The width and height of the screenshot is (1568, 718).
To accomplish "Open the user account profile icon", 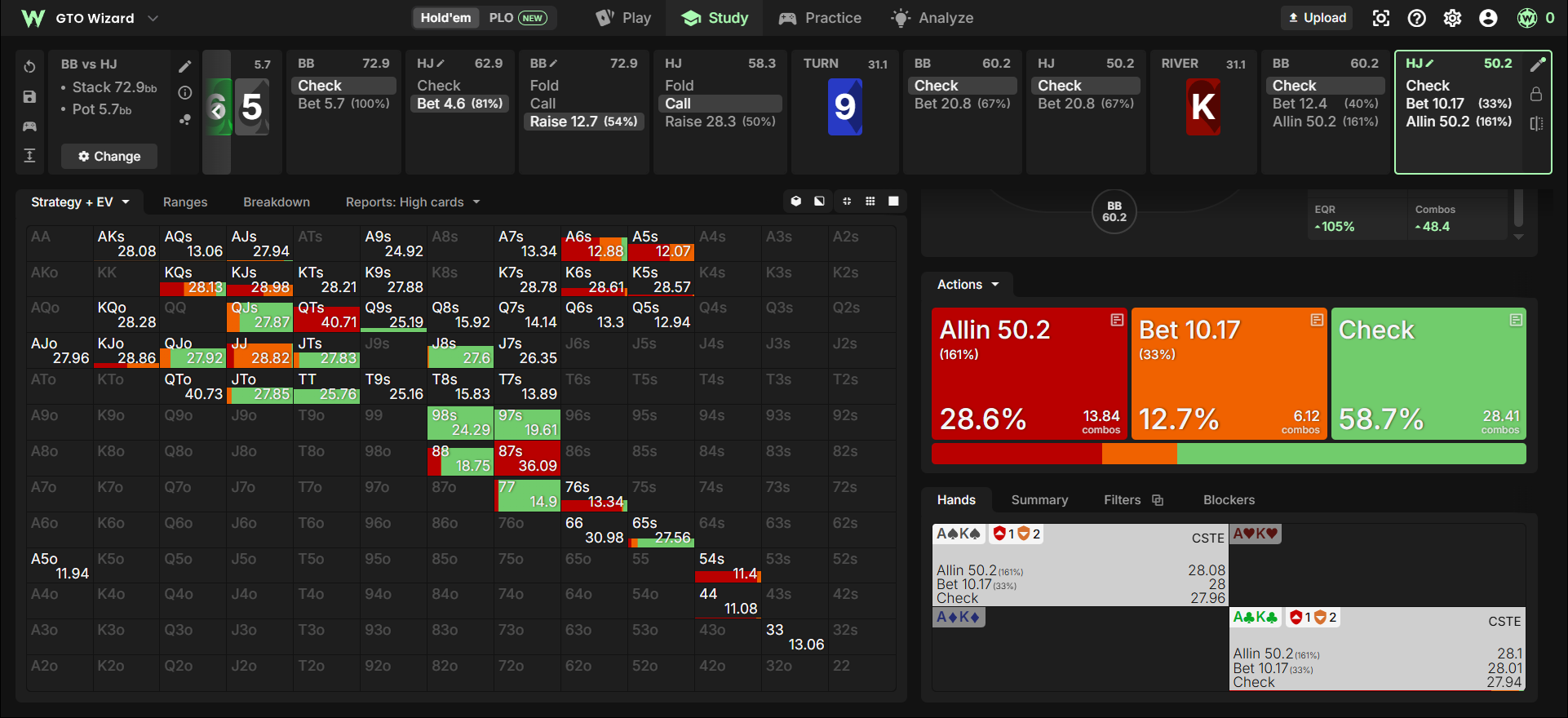I will (1489, 18).
